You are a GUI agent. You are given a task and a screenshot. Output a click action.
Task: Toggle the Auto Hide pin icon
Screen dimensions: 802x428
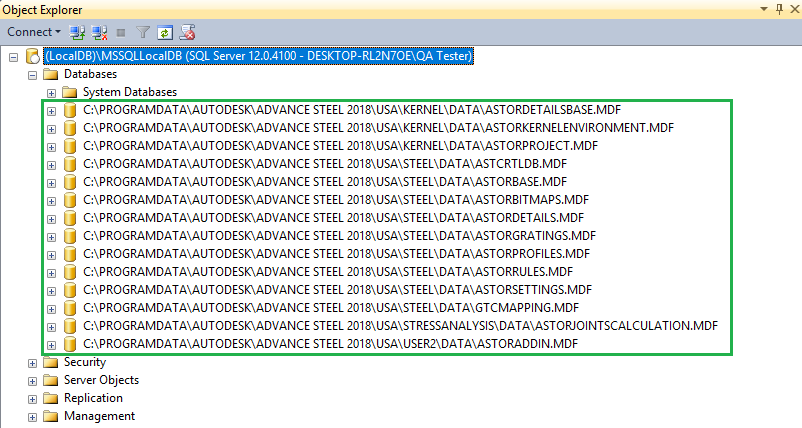point(779,9)
